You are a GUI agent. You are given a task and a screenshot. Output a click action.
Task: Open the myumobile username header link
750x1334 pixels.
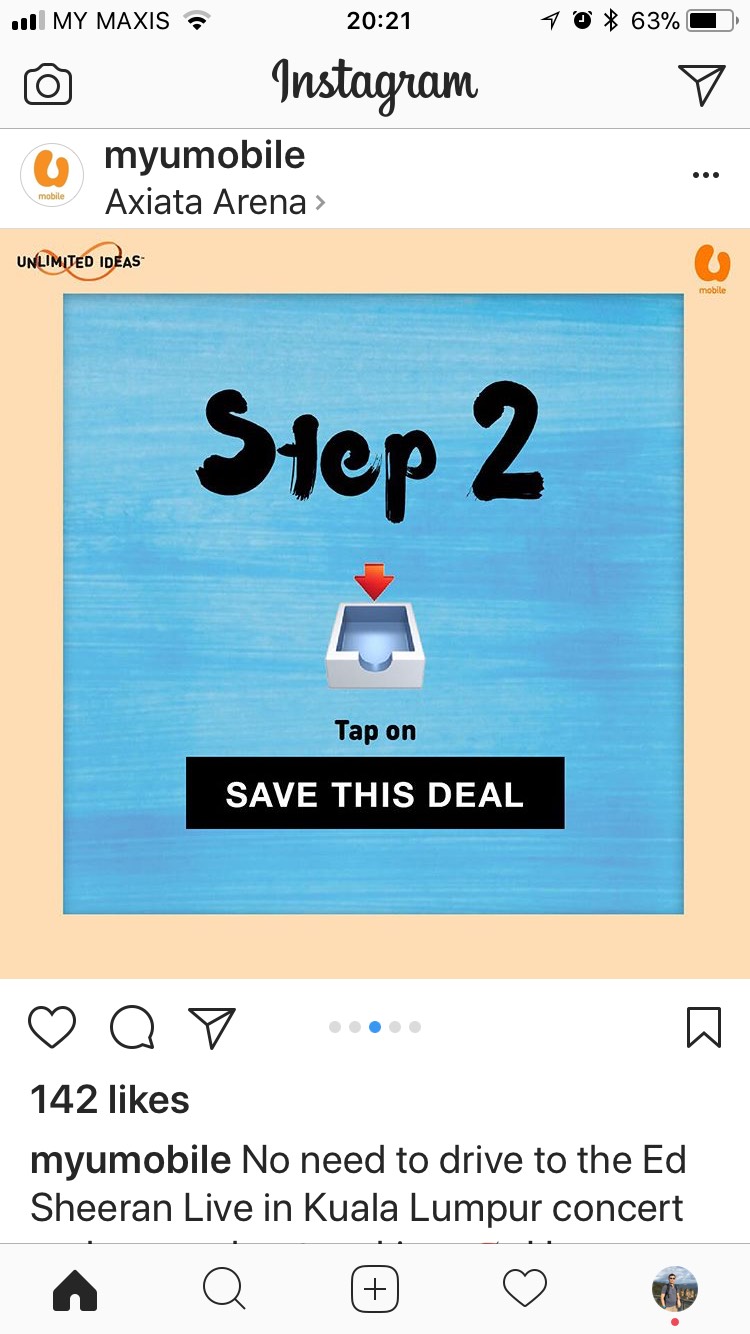click(205, 156)
